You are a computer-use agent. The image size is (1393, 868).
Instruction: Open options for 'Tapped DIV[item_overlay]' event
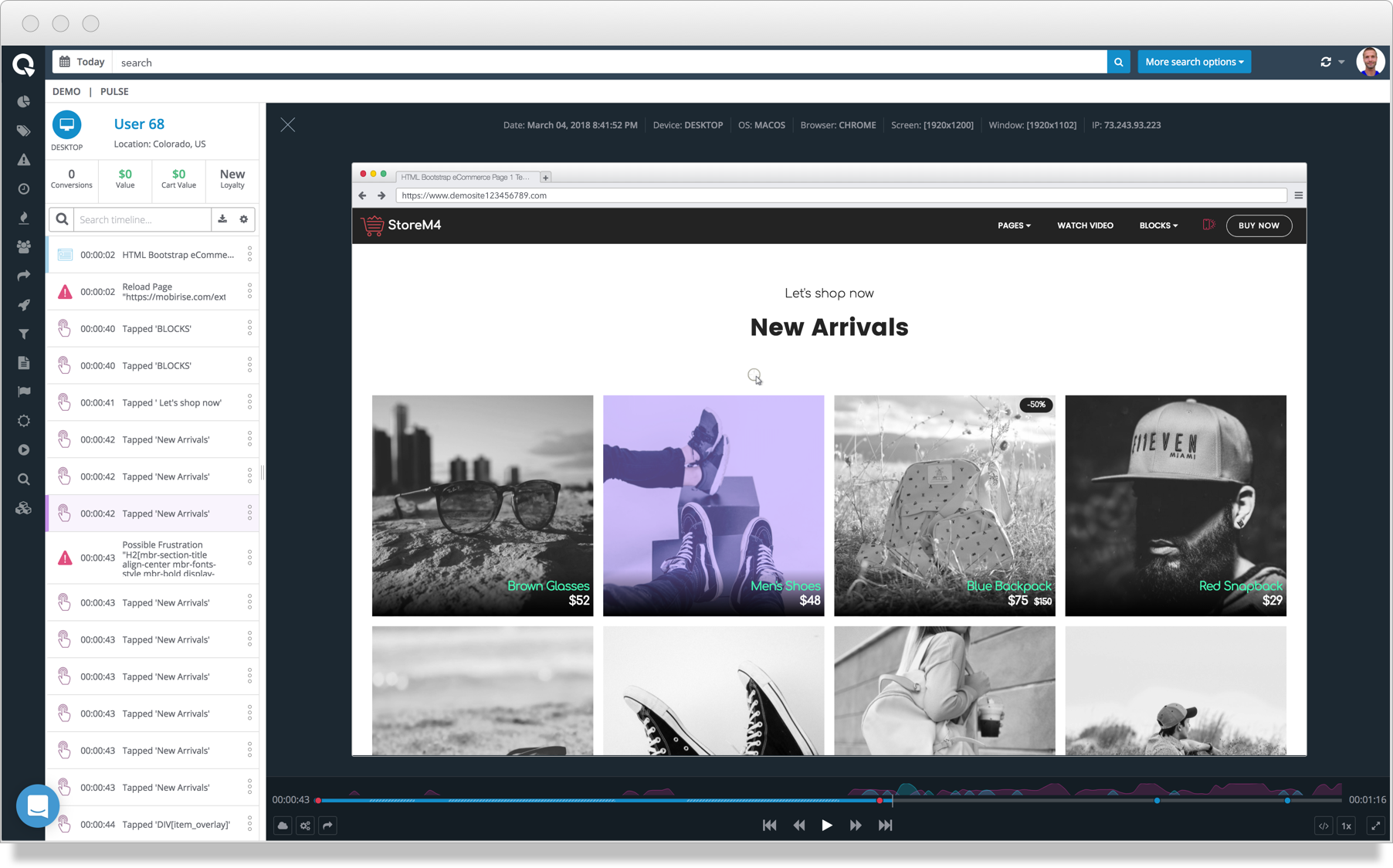249,825
